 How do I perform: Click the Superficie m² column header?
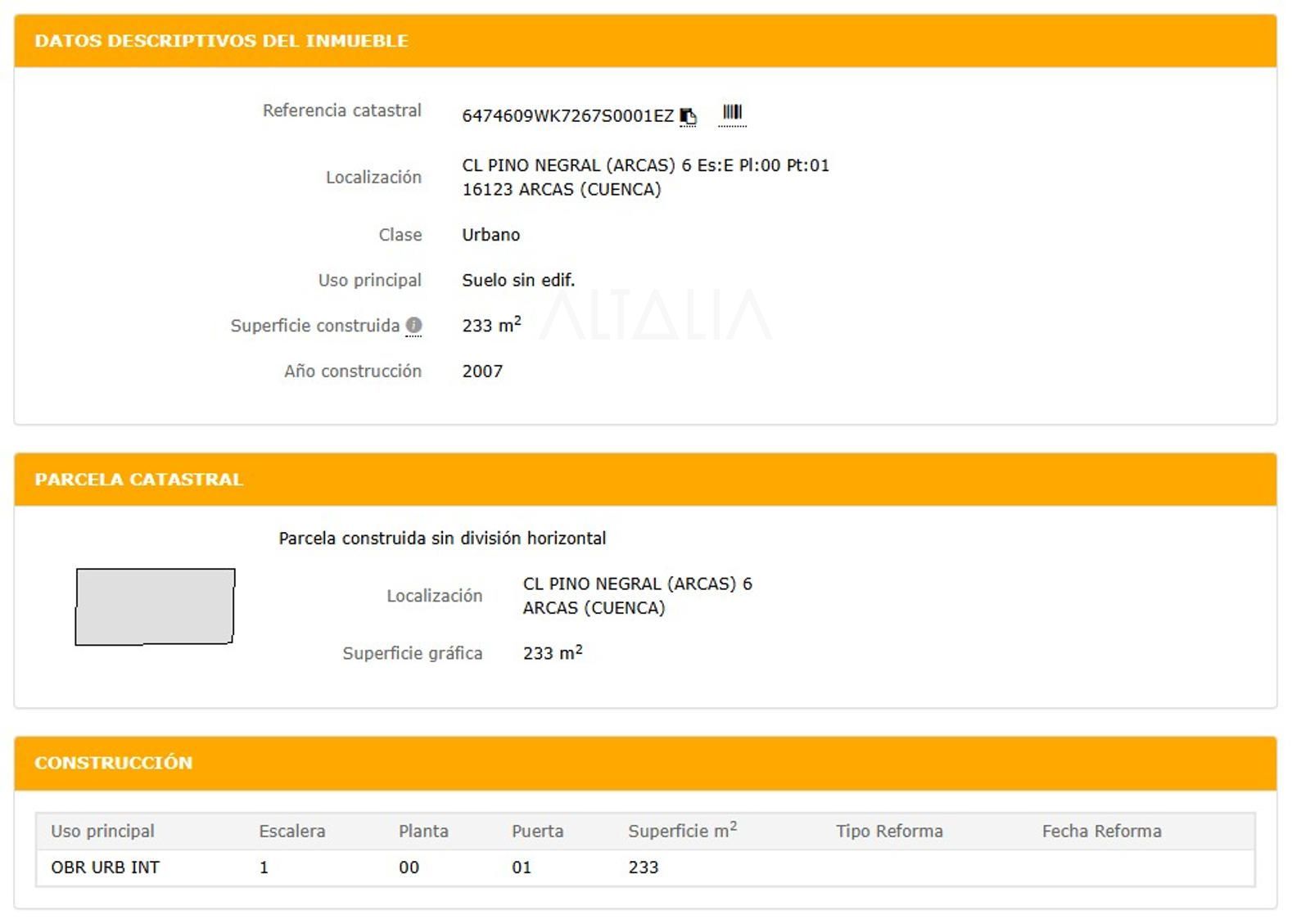coord(682,831)
